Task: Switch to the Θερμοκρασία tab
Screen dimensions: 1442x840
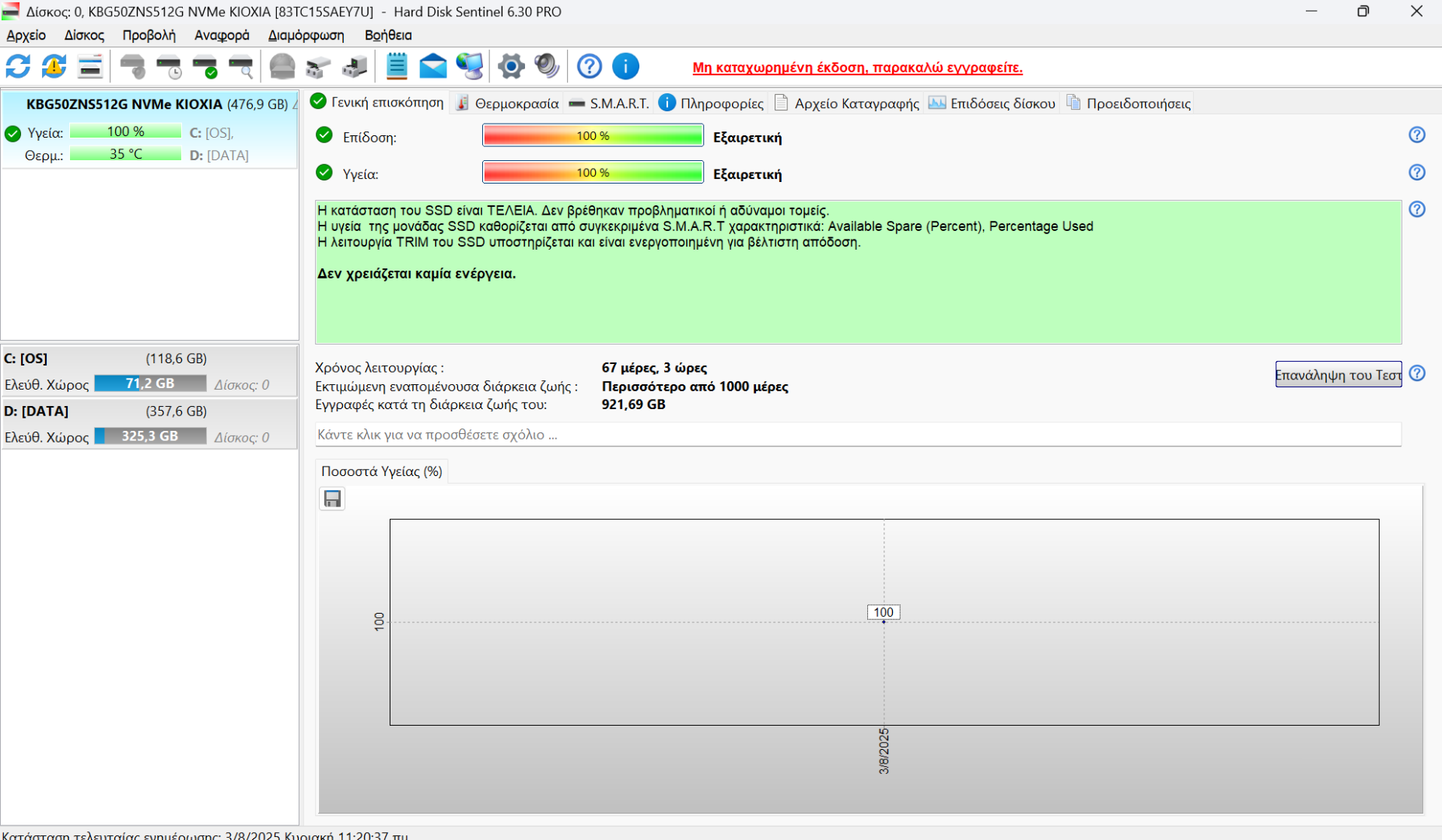Action: [507, 103]
